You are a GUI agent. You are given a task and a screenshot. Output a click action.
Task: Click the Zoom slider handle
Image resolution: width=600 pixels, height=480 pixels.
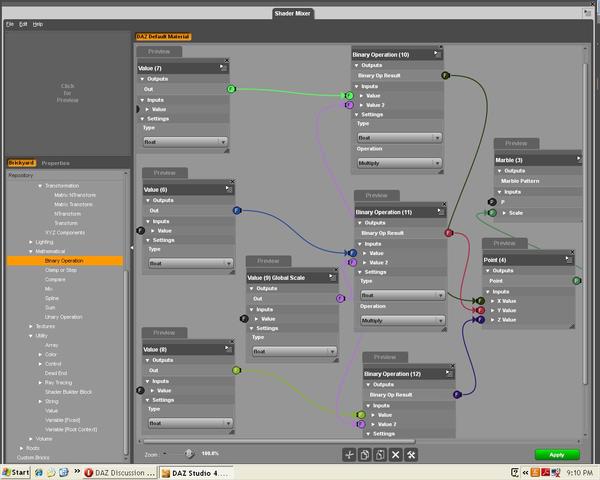click(x=189, y=454)
